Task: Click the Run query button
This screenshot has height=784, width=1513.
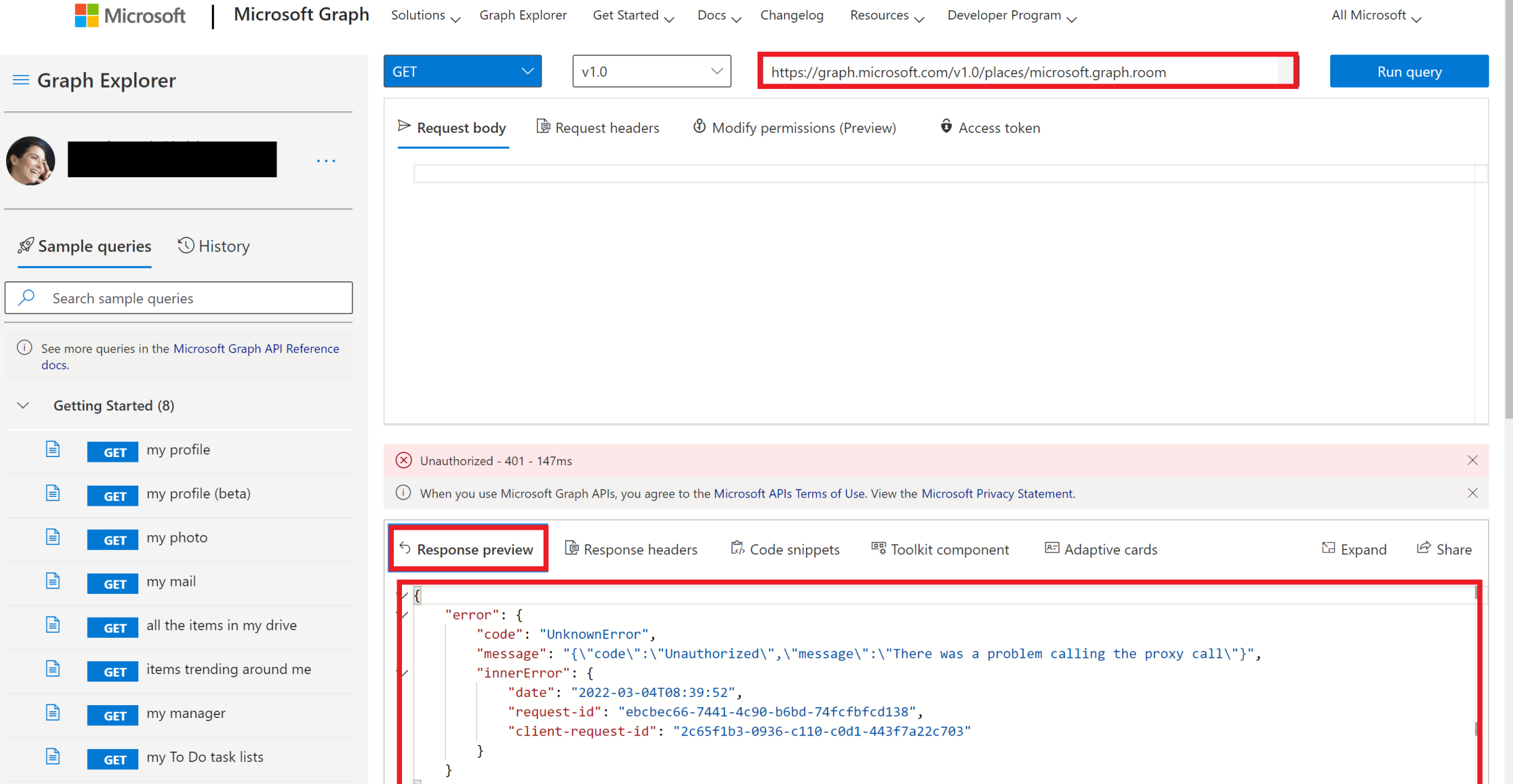Action: (1408, 71)
